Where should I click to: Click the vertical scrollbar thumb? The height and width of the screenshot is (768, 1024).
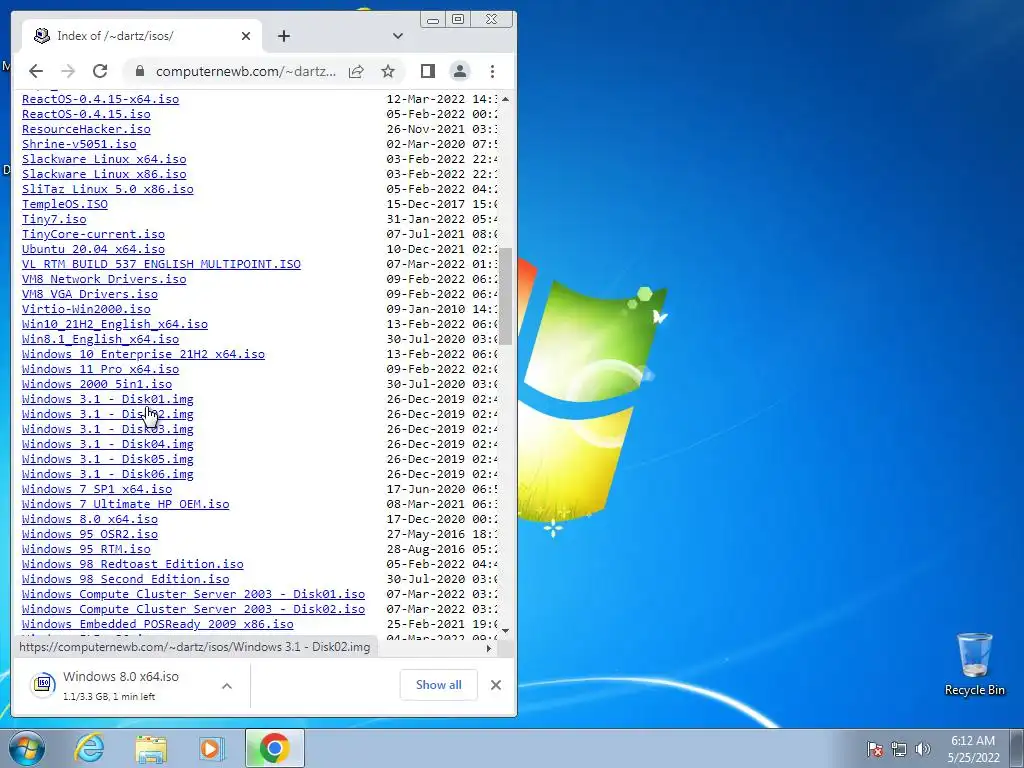505,295
